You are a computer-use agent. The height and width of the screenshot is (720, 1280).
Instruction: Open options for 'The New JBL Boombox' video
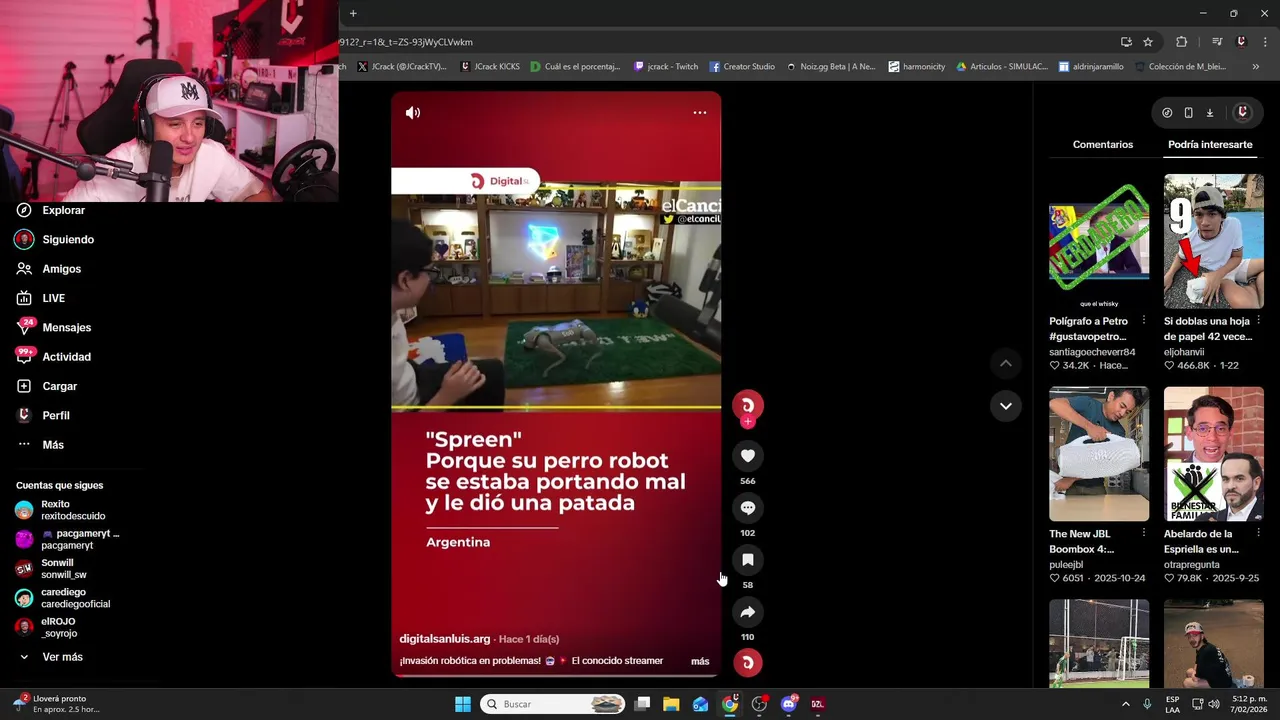pyautogui.click(x=1144, y=534)
